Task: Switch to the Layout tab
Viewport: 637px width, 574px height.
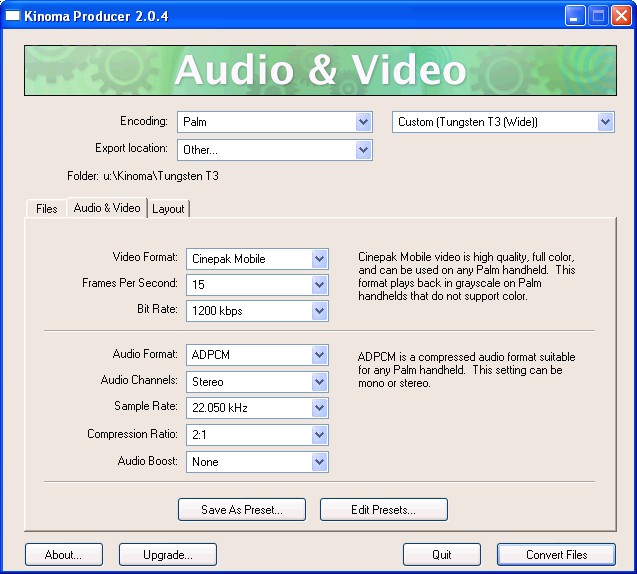Action: [168, 209]
